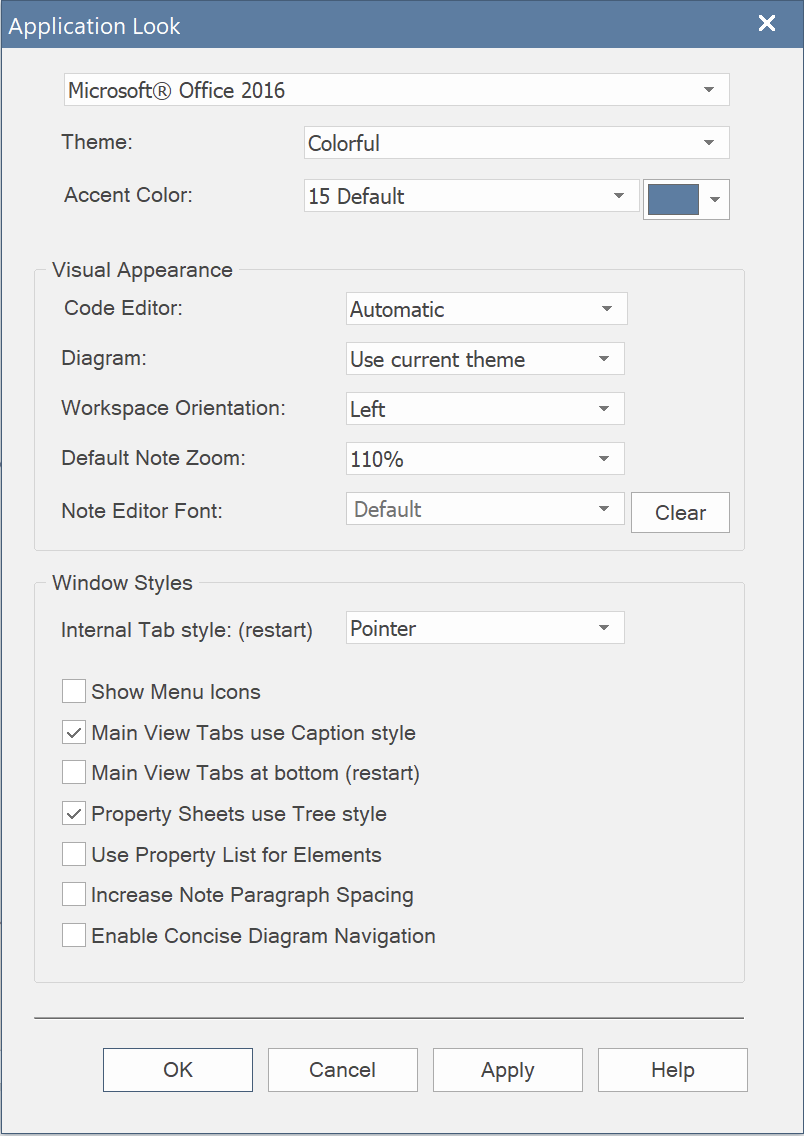The height and width of the screenshot is (1136, 804).
Task: Close the Application Look dialog
Action: [767, 24]
